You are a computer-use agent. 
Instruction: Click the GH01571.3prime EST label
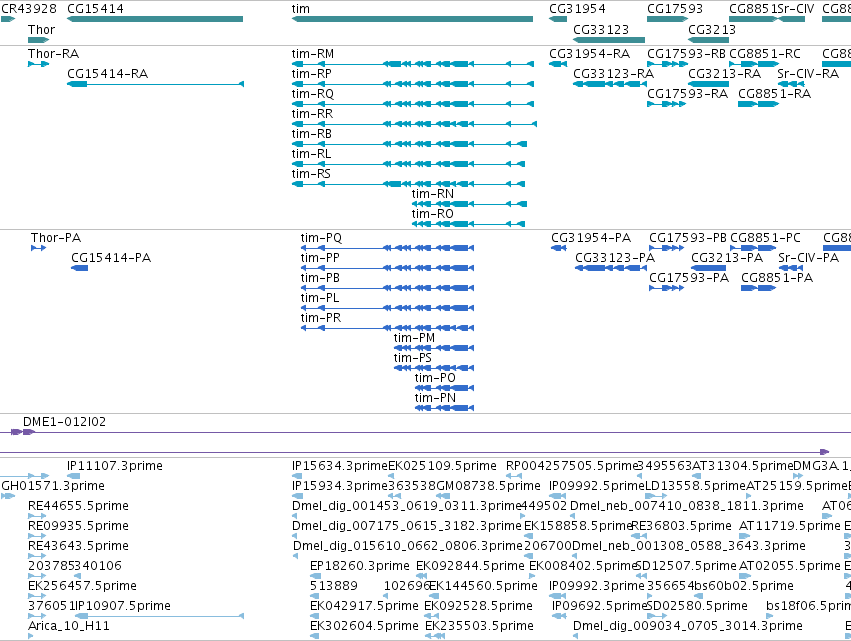(x=53, y=486)
